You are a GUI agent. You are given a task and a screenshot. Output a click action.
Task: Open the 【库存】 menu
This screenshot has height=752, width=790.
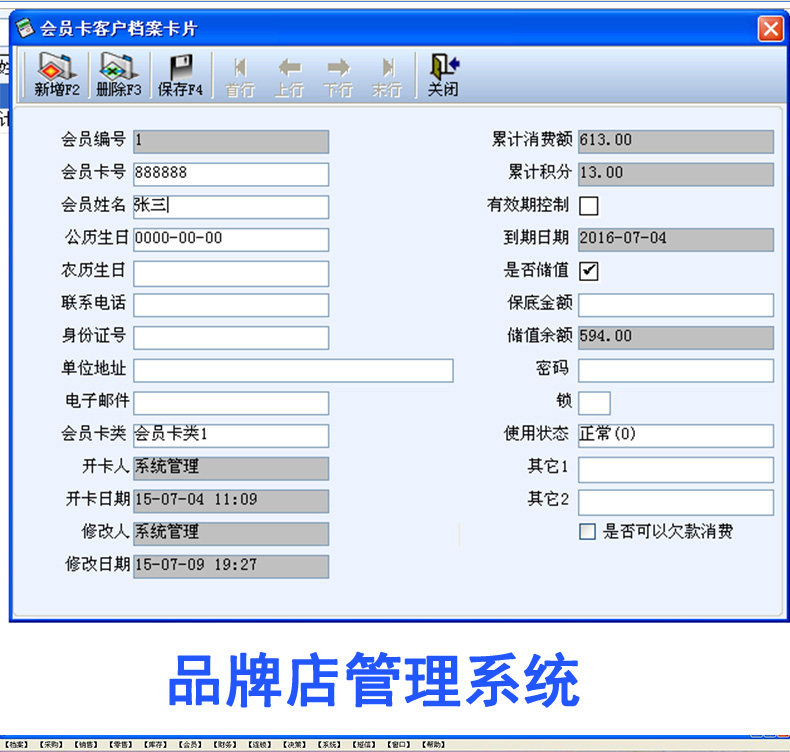point(156,744)
